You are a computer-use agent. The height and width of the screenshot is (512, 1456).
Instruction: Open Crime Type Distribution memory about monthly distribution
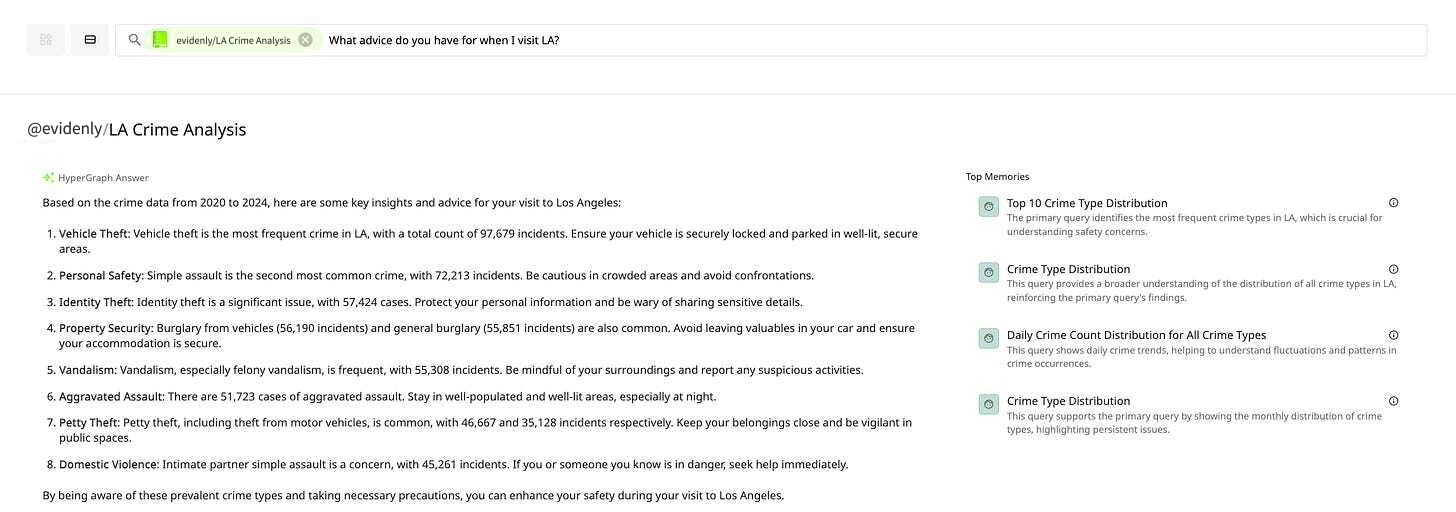[x=1068, y=401]
